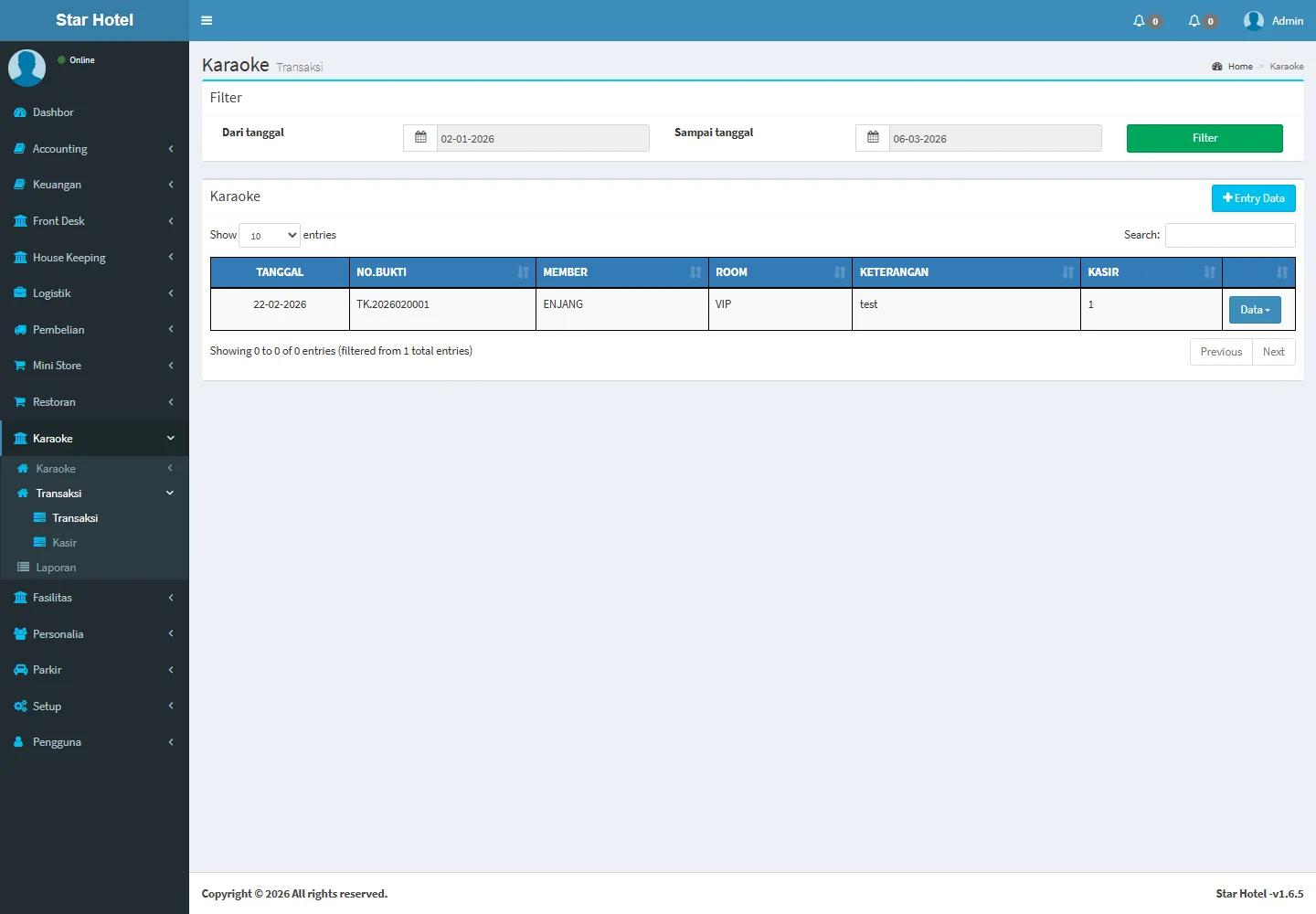Toggle the sidebar with the hamburger icon
1316x914 pixels.
tap(207, 20)
